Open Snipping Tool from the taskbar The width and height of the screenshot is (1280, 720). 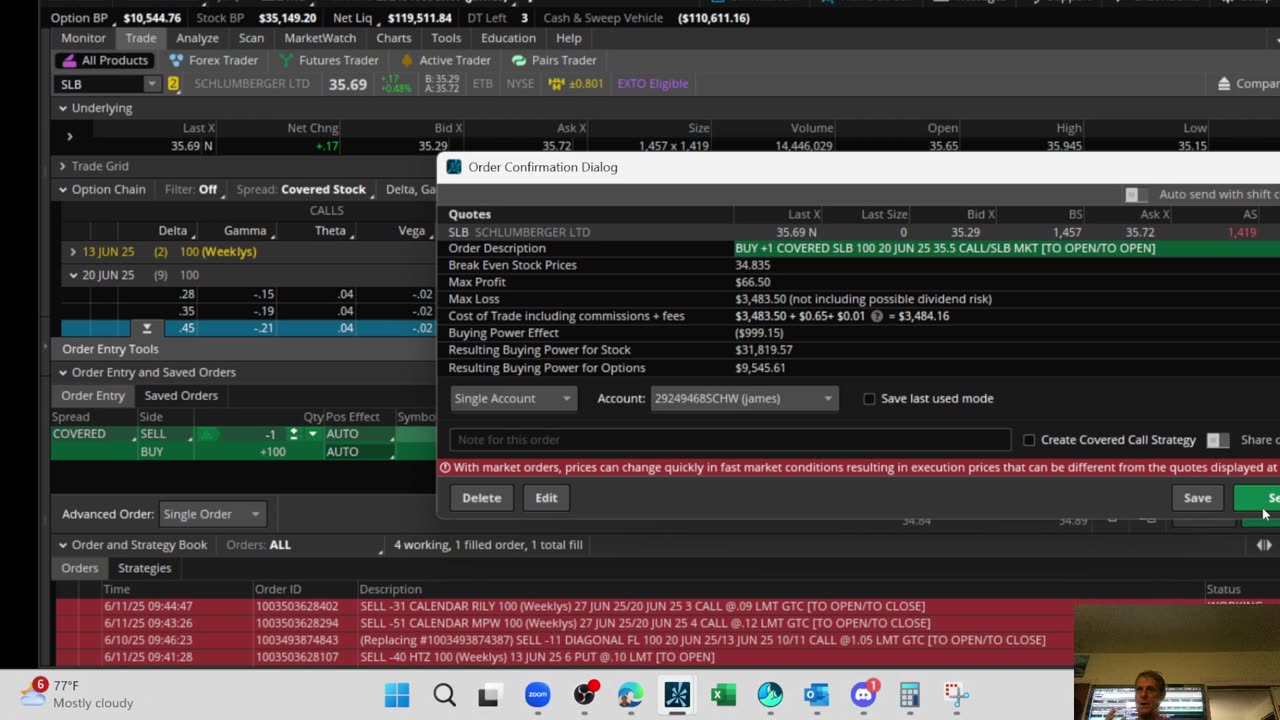(x=956, y=695)
